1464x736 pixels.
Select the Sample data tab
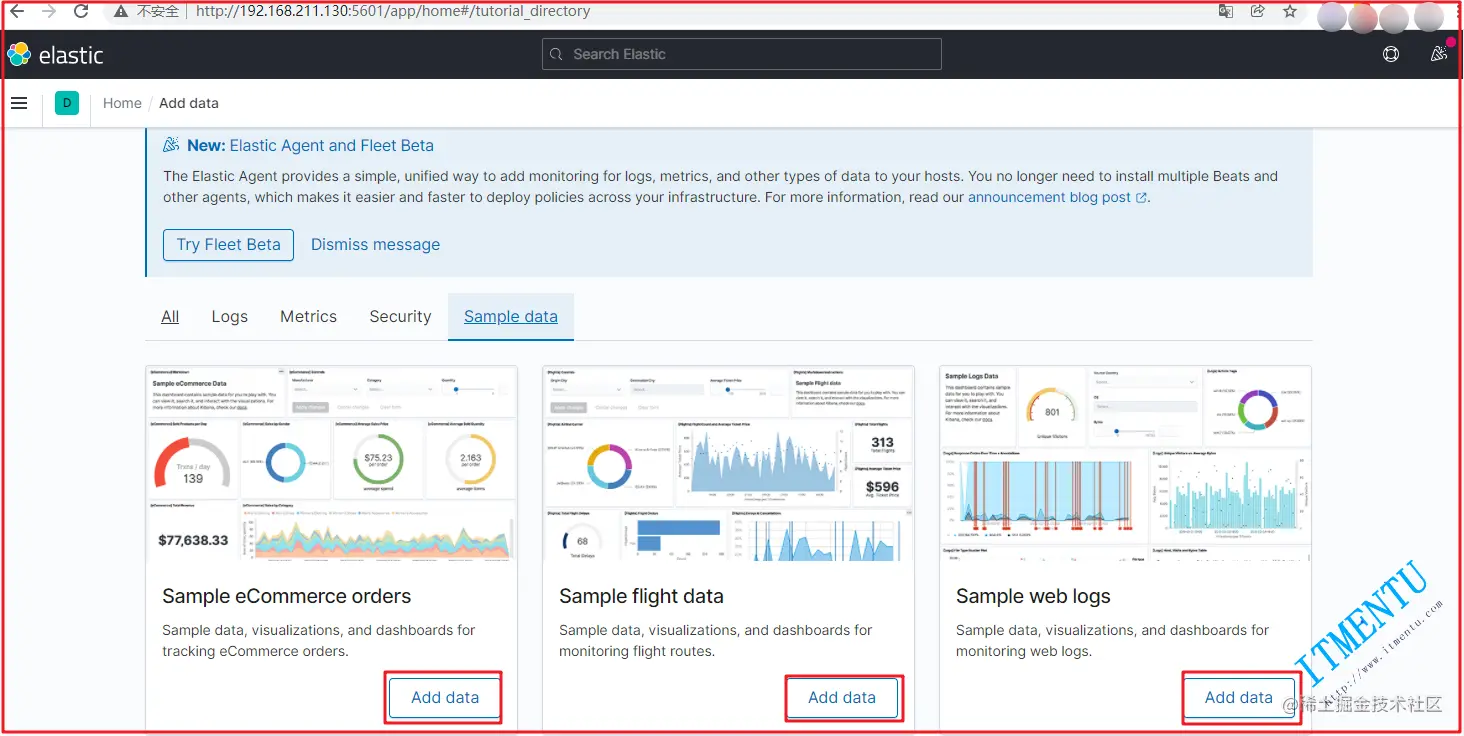[511, 316]
